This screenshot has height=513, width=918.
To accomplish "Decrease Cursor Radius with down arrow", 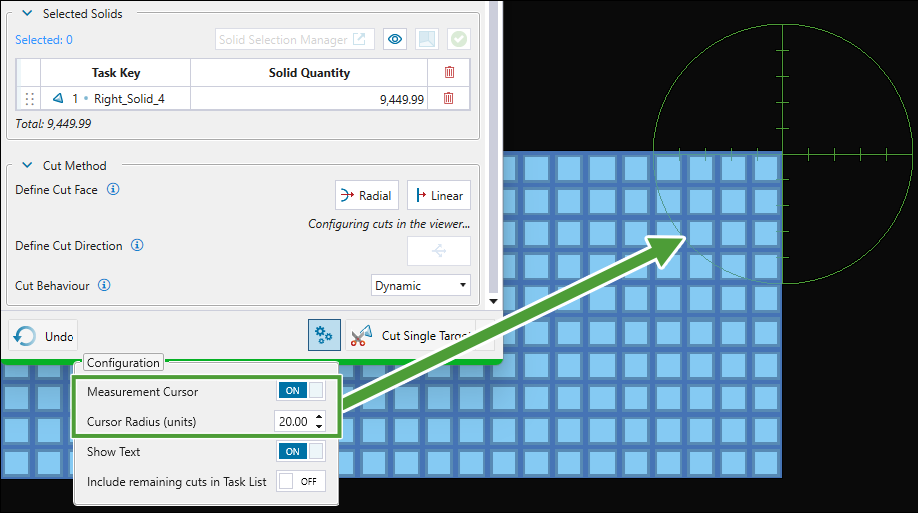I will 319,426.
